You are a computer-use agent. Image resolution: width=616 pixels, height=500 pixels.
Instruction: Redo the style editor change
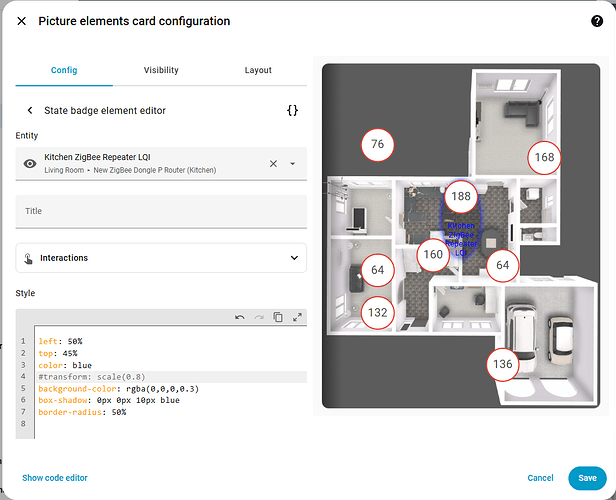click(x=259, y=317)
